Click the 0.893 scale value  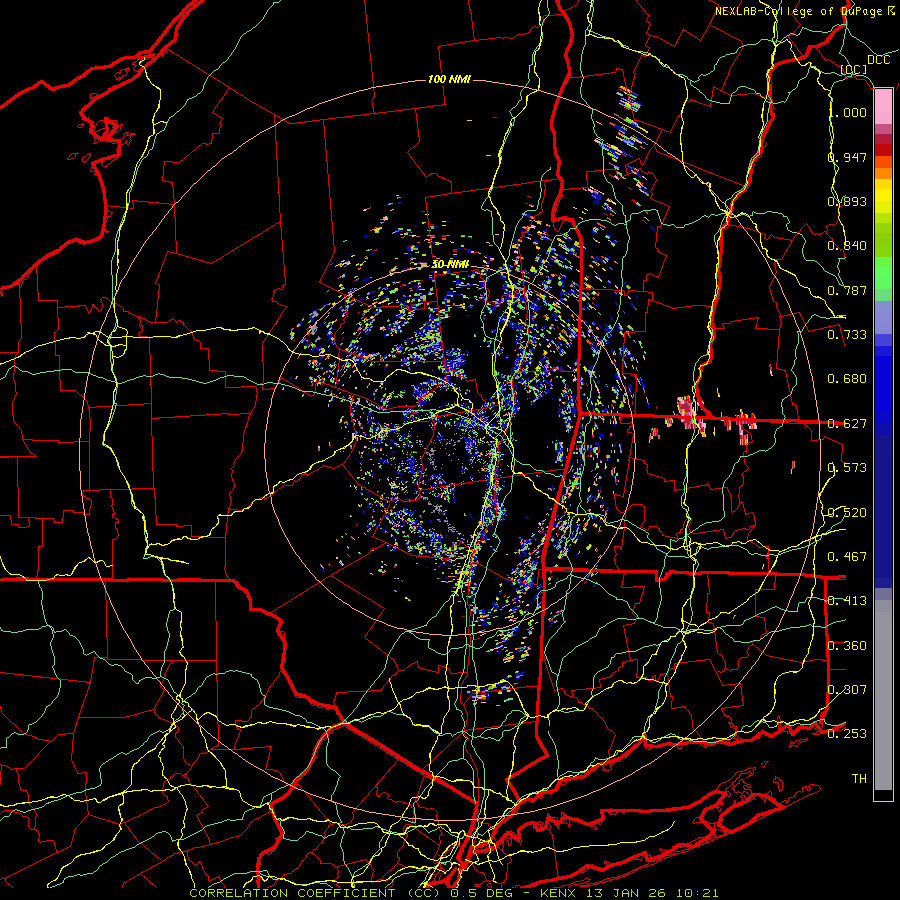(x=847, y=201)
